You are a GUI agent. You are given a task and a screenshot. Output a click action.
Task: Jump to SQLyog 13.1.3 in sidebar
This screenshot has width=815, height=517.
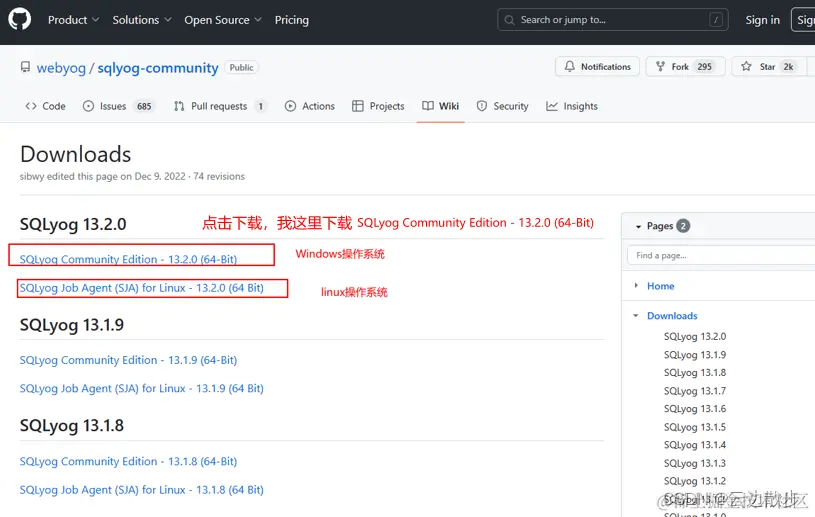(695, 463)
